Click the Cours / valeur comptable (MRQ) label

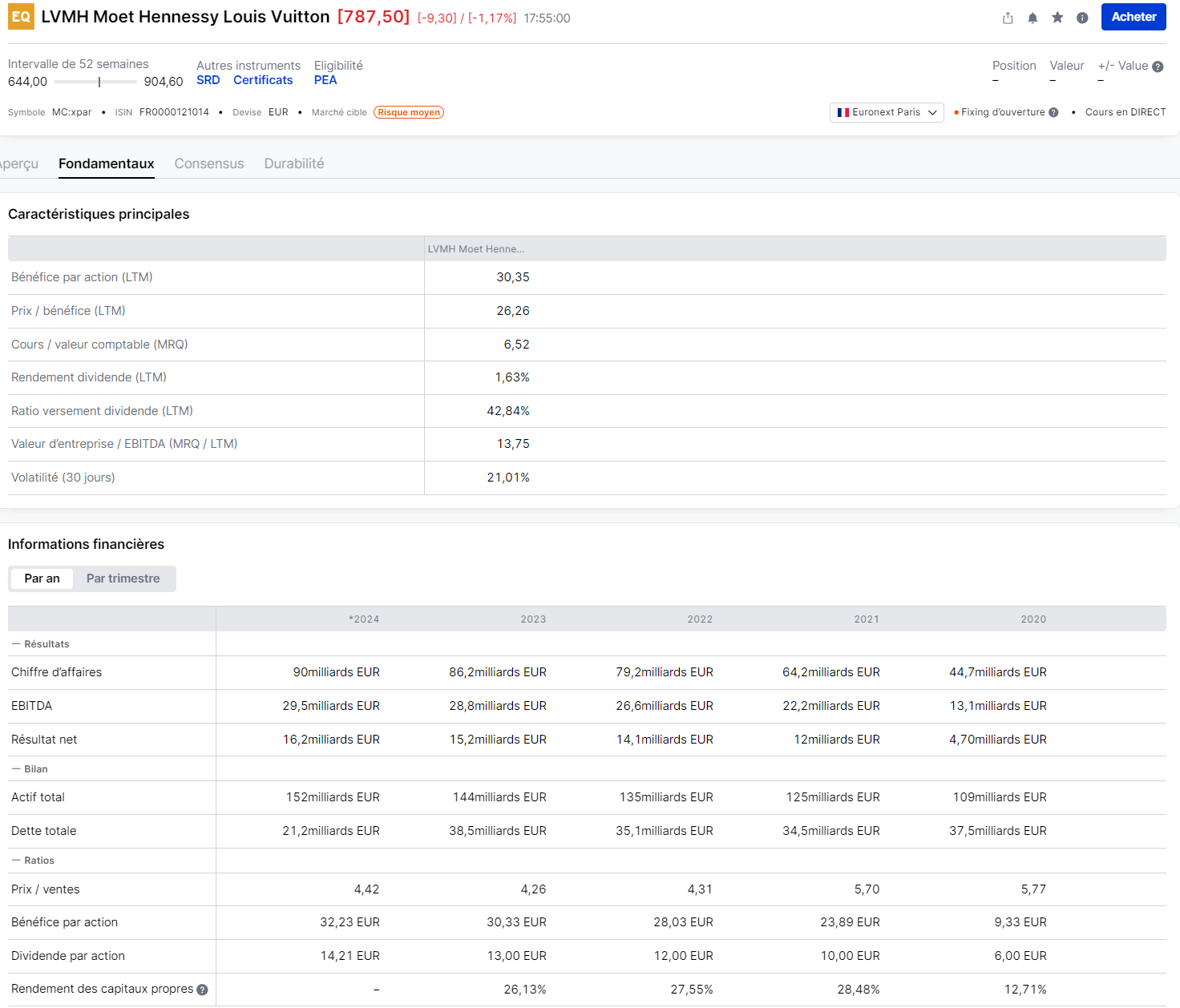point(99,345)
